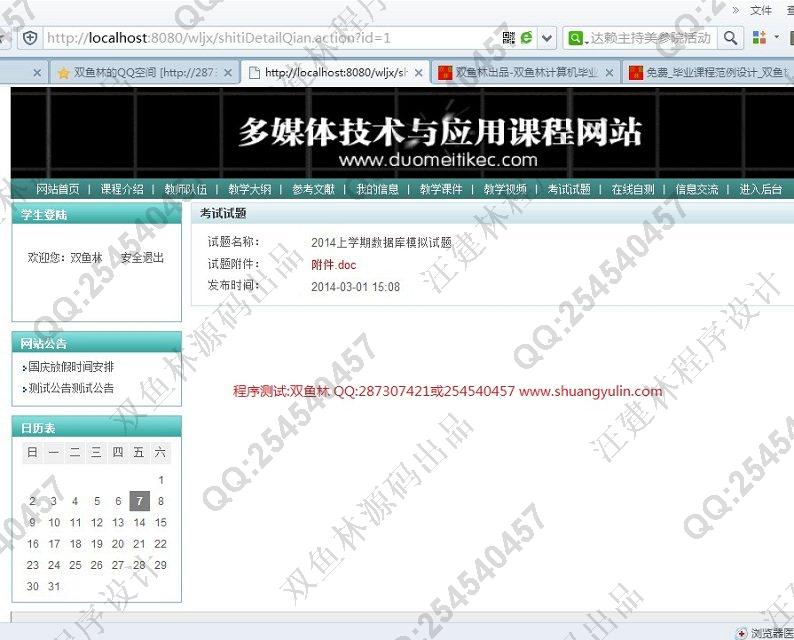794x640 pixels.
Task: Select day 22 in the calendar
Action: pyautogui.click(x=161, y=544)
